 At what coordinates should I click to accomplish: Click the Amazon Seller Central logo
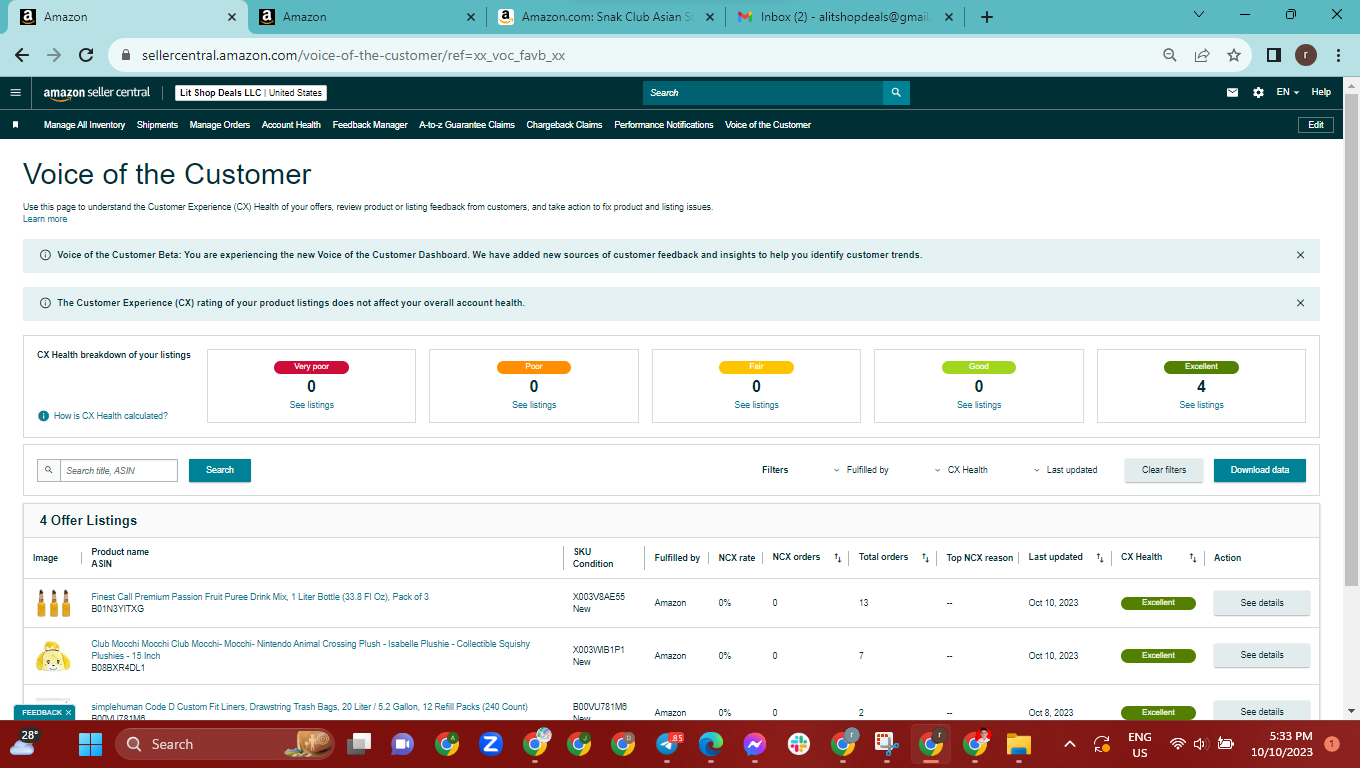point(97,93)
